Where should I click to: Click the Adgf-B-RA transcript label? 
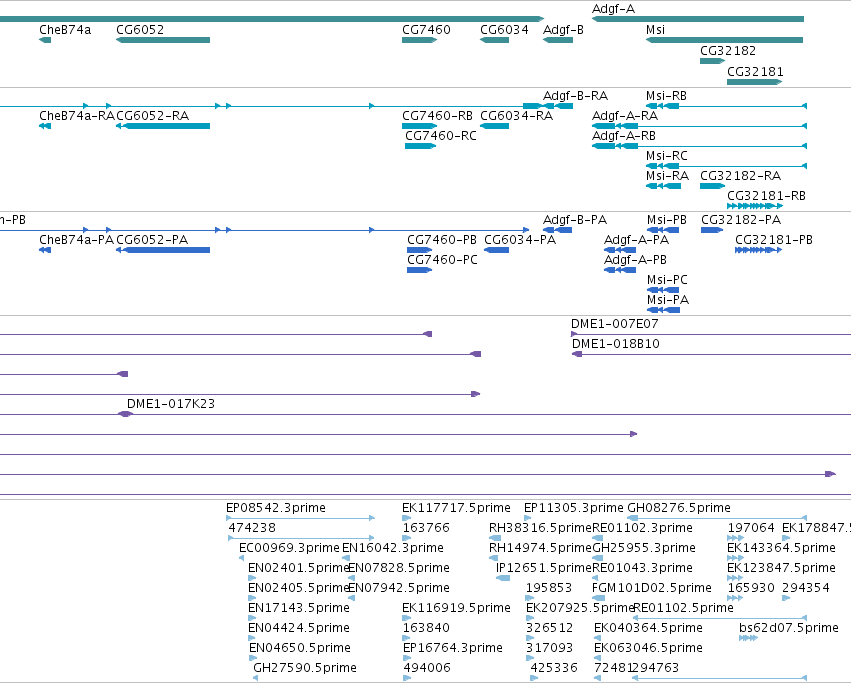[575, 96]
